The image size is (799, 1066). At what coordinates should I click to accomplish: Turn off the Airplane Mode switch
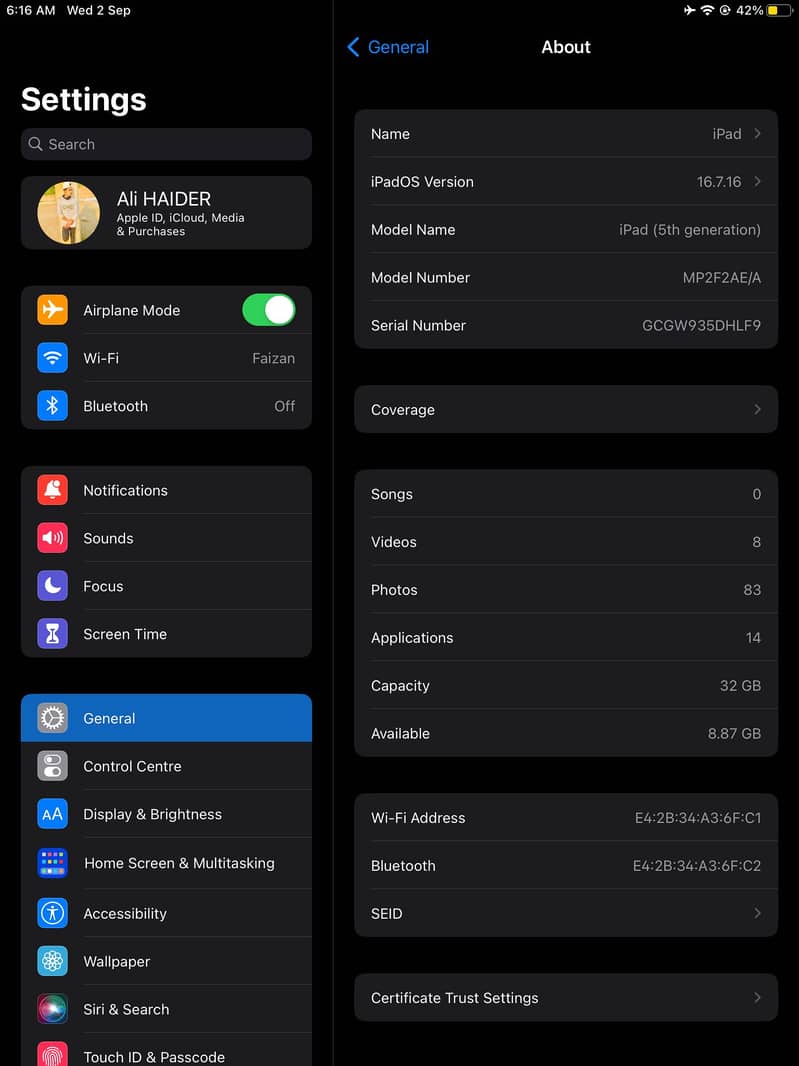269,310
